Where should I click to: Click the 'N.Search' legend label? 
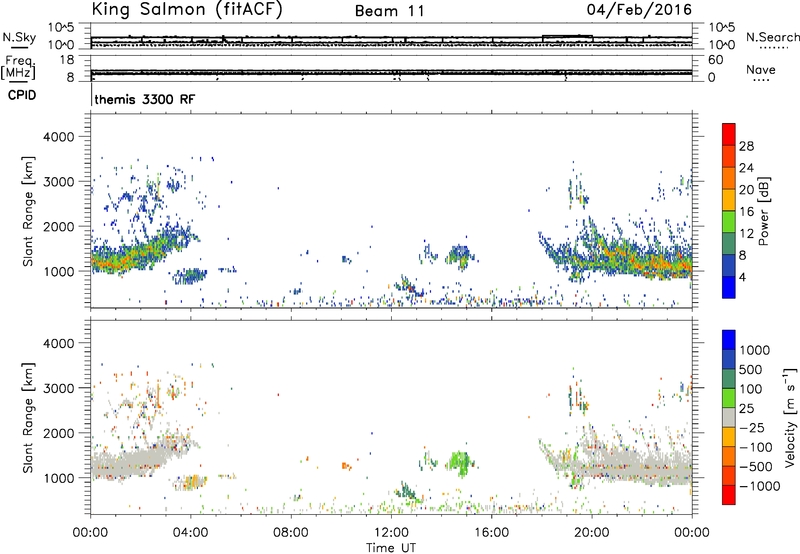772,37
